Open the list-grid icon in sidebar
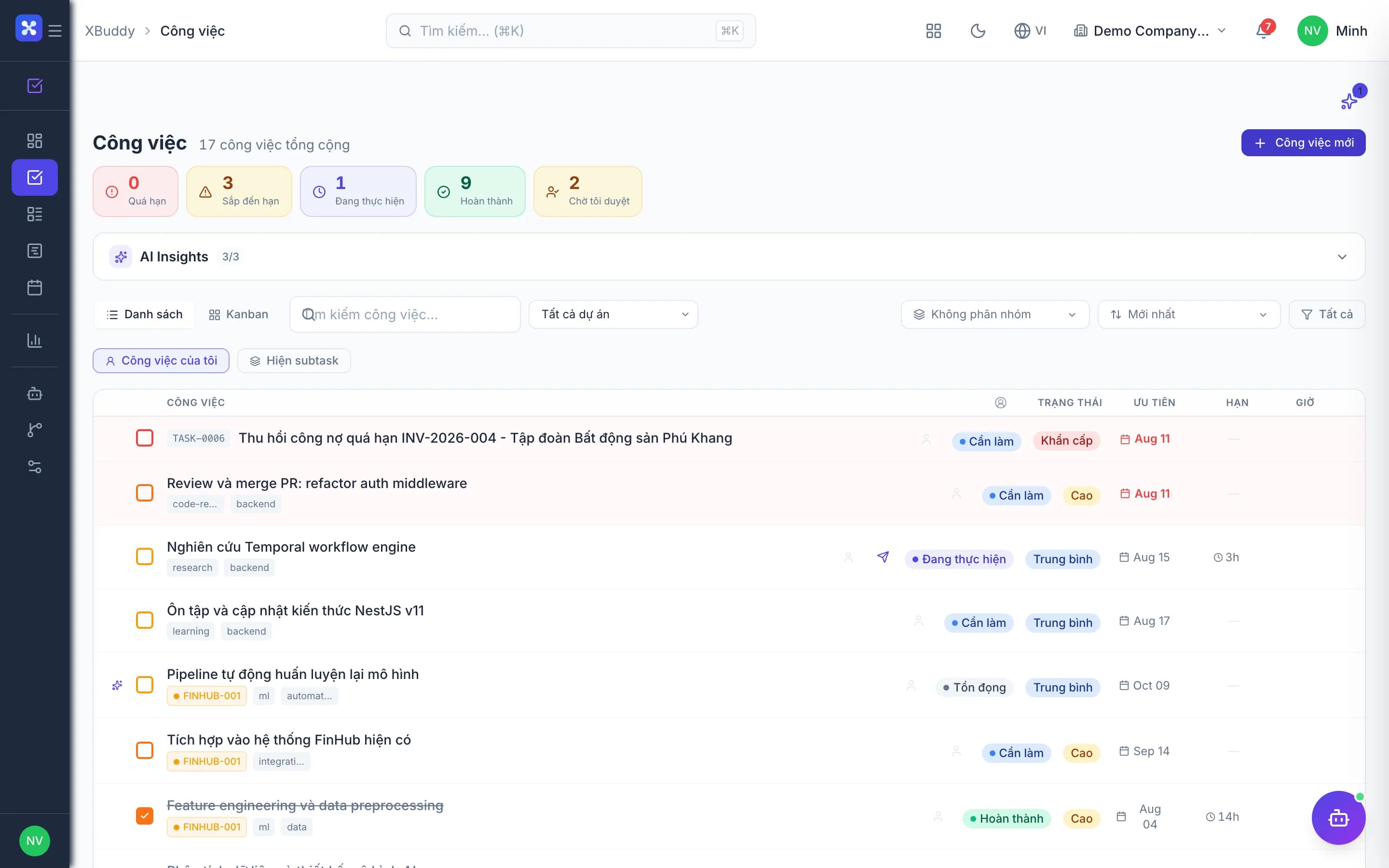1389x868 pixels. coord(35,214)
